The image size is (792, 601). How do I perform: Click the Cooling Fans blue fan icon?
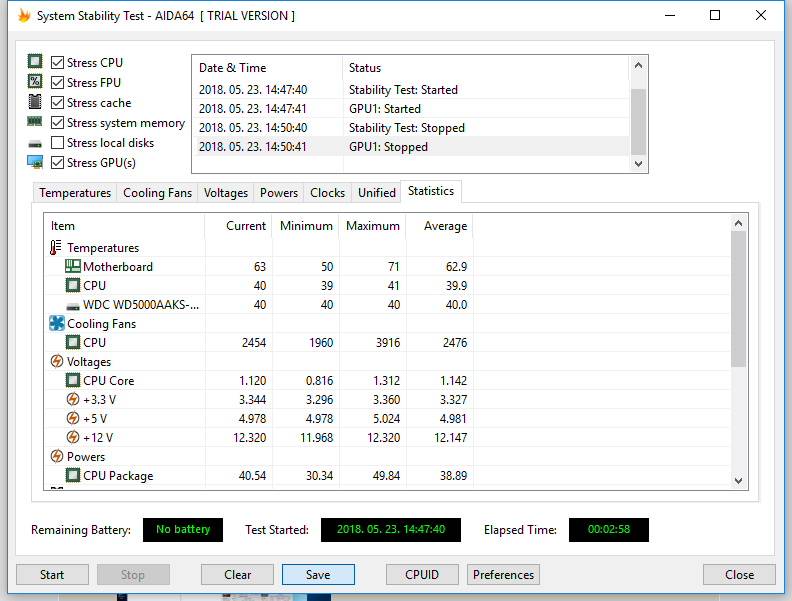[x=57, y=323]
